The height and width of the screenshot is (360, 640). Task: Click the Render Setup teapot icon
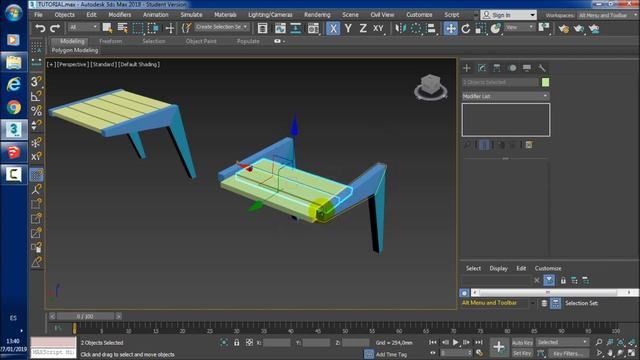564,29
